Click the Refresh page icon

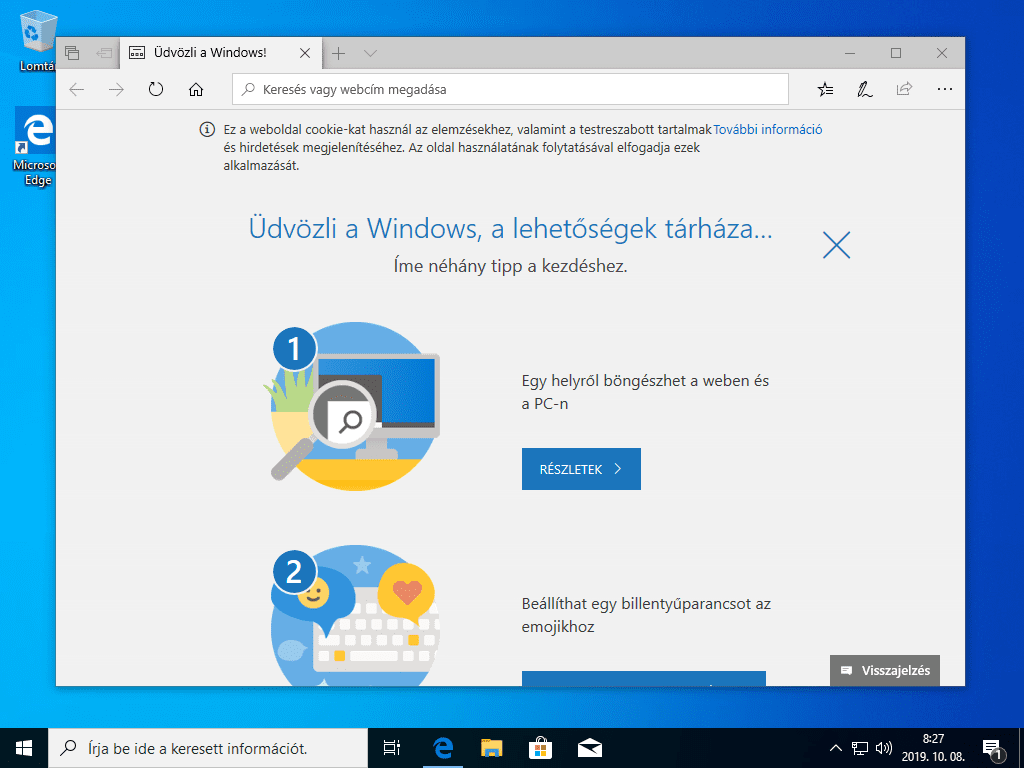click(156, 89)
